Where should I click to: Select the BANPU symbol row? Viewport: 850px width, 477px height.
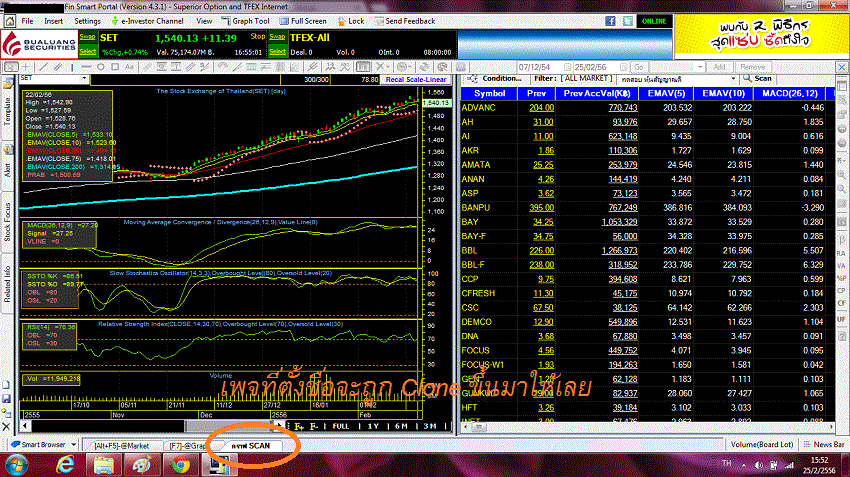click(x=647, y=208)
